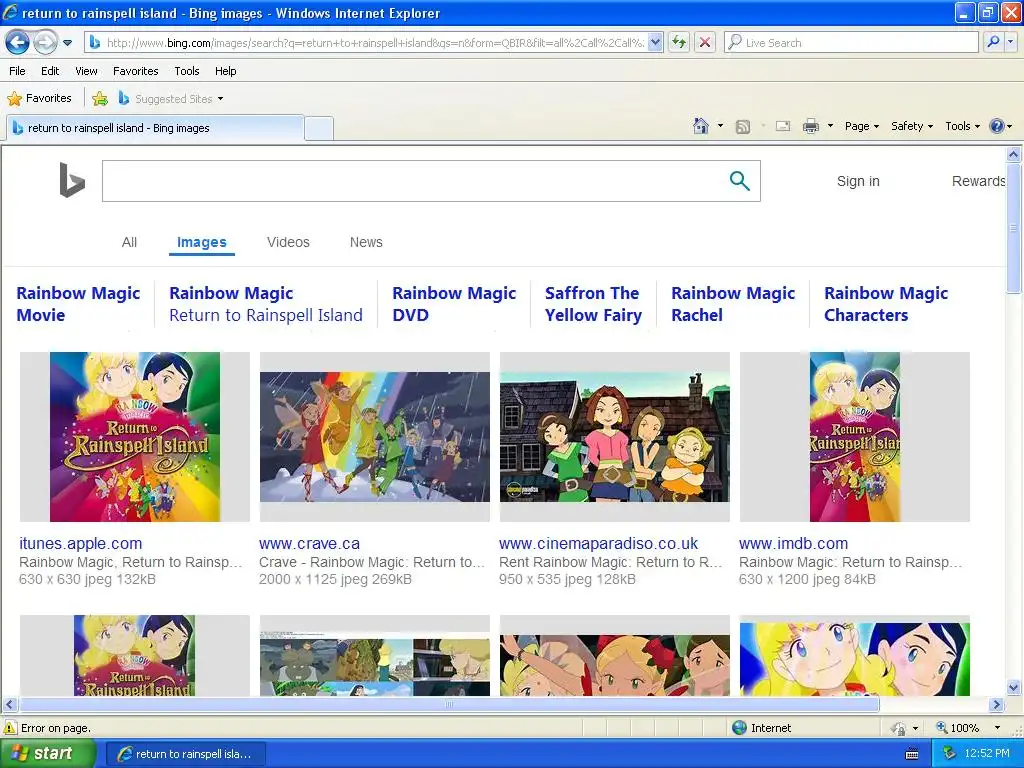Click the www.imdb.com source link

tap(793, 543)
